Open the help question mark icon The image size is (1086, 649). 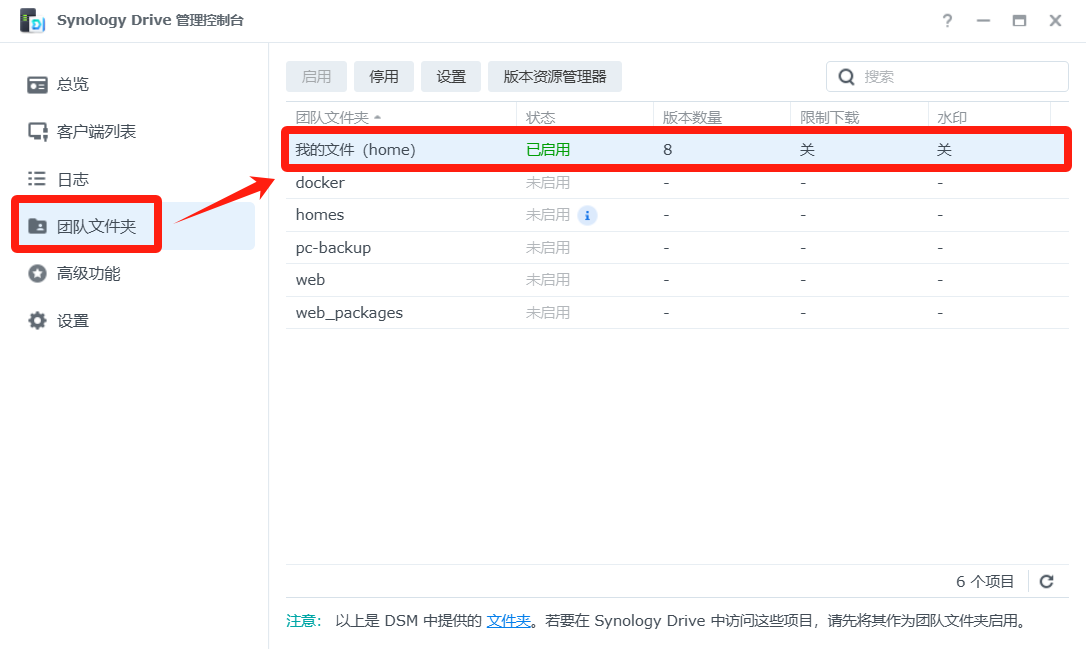click(947, 21)
